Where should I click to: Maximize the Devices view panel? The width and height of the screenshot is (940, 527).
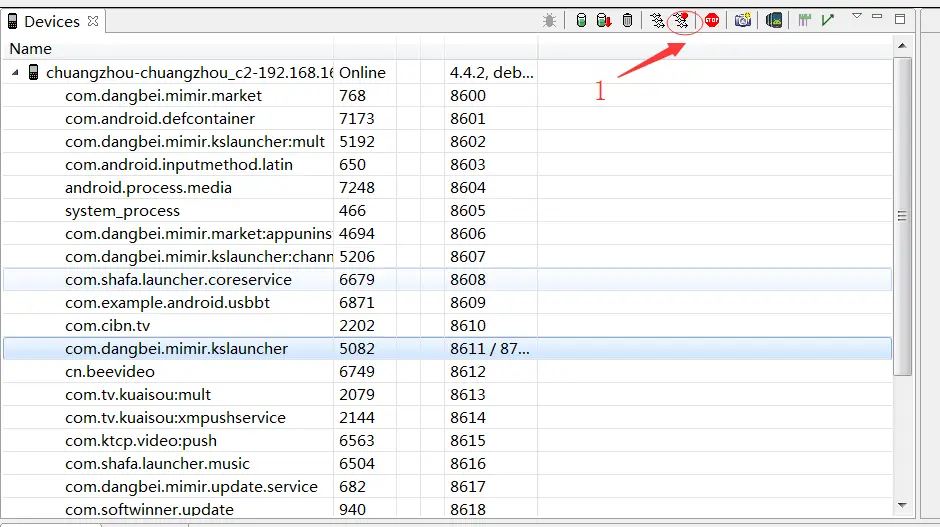point(900,19)
